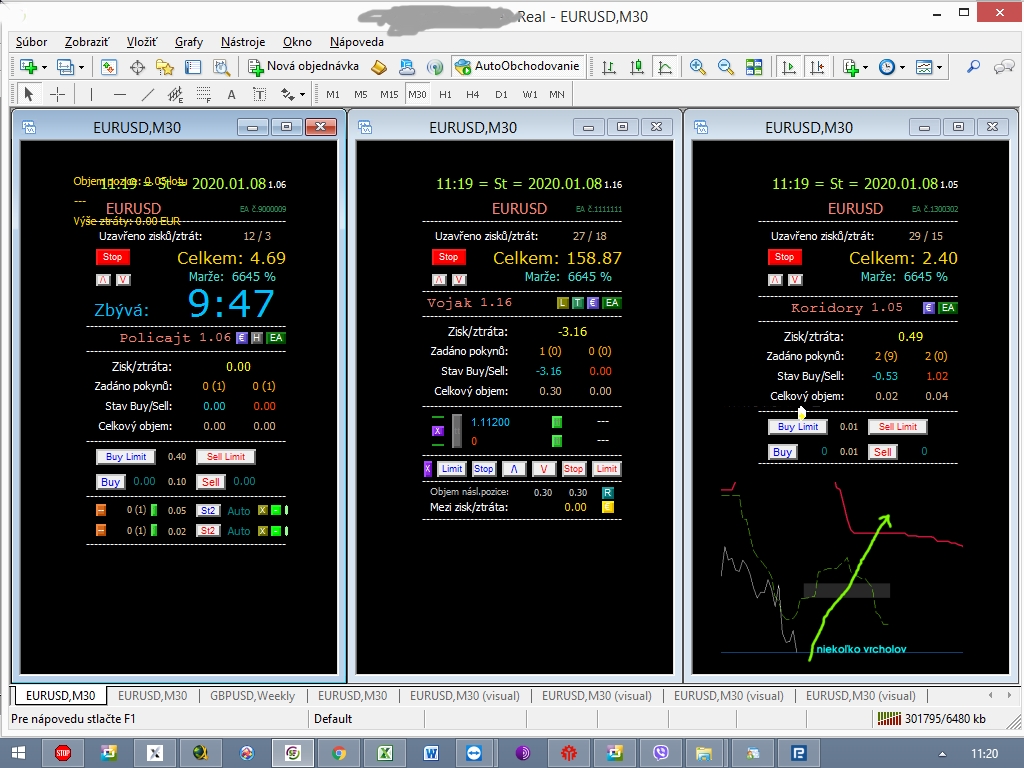
Task: Open the search magnifier icon
Action: click(x=974, y=67)
